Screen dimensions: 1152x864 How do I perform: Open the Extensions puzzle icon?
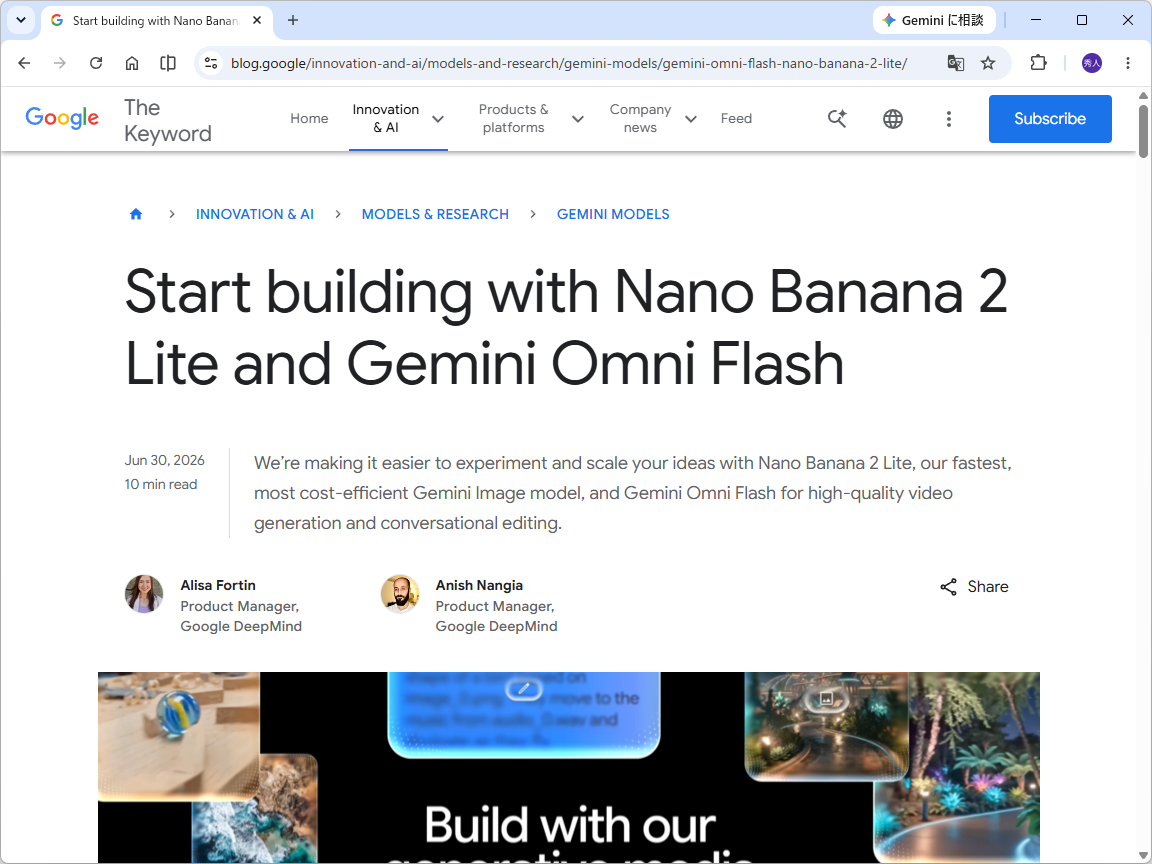click(x=1038, y=63)
